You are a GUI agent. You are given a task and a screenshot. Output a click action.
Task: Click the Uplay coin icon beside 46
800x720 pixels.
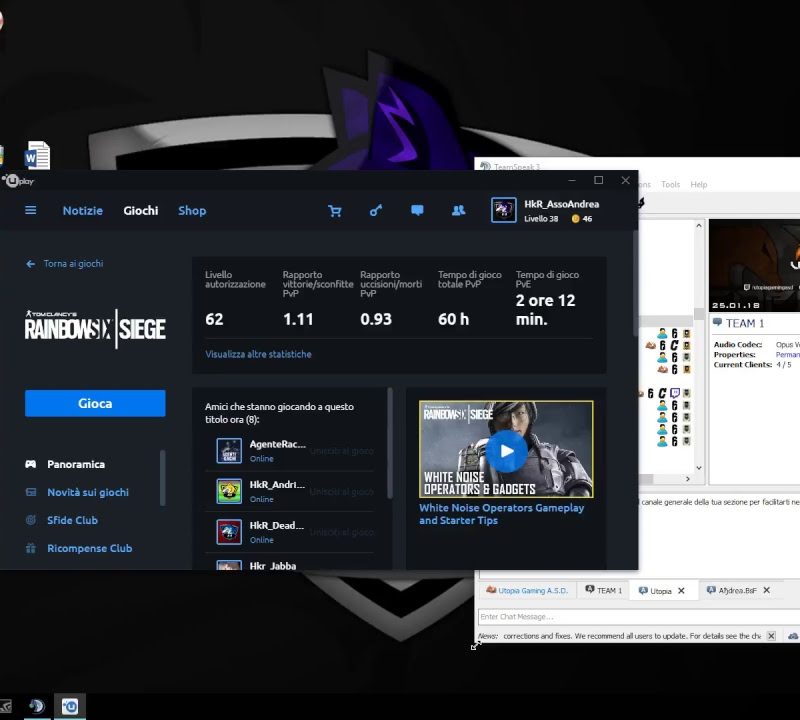(576, 219)
